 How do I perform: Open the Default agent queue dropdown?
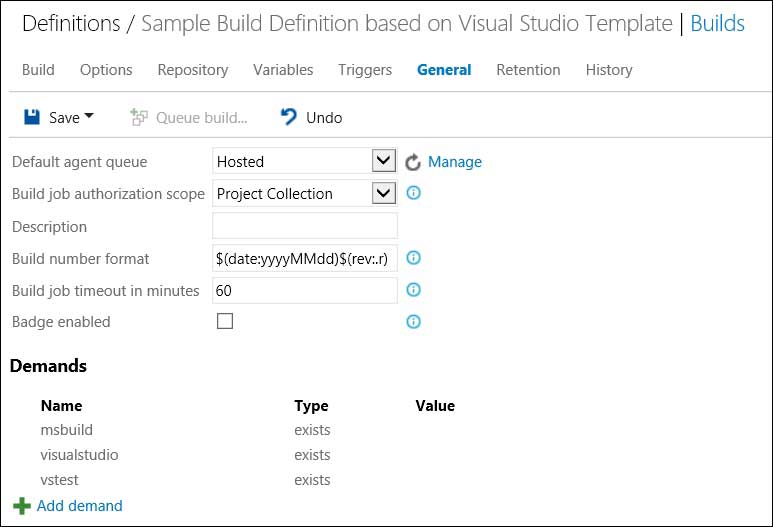click(x=384, y=161)
